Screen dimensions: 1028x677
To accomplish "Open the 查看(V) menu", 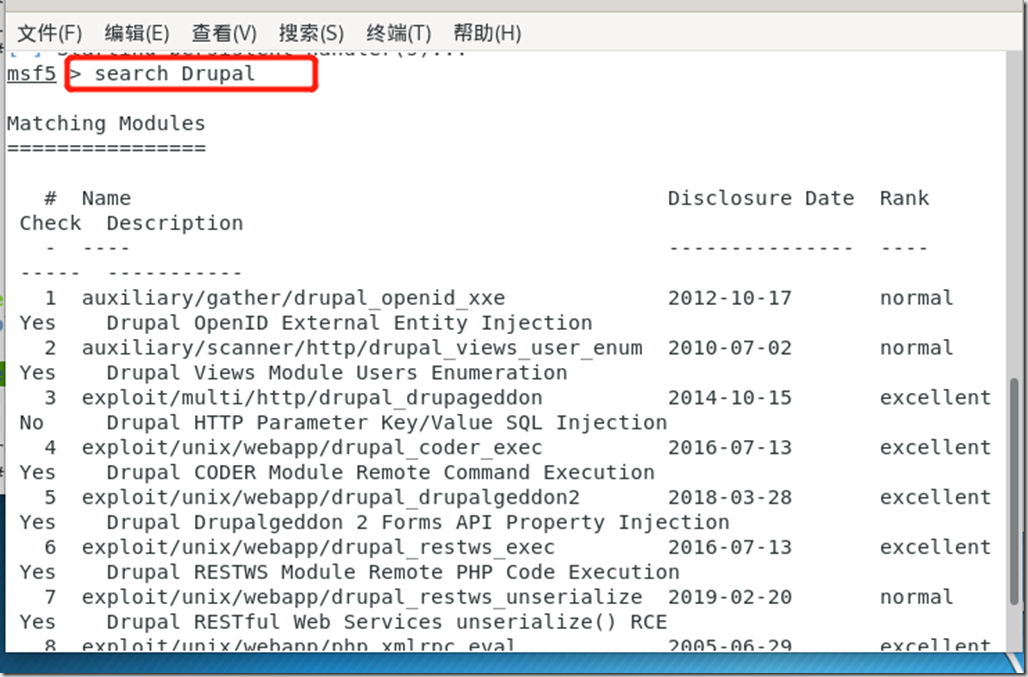I will (224, 33).
